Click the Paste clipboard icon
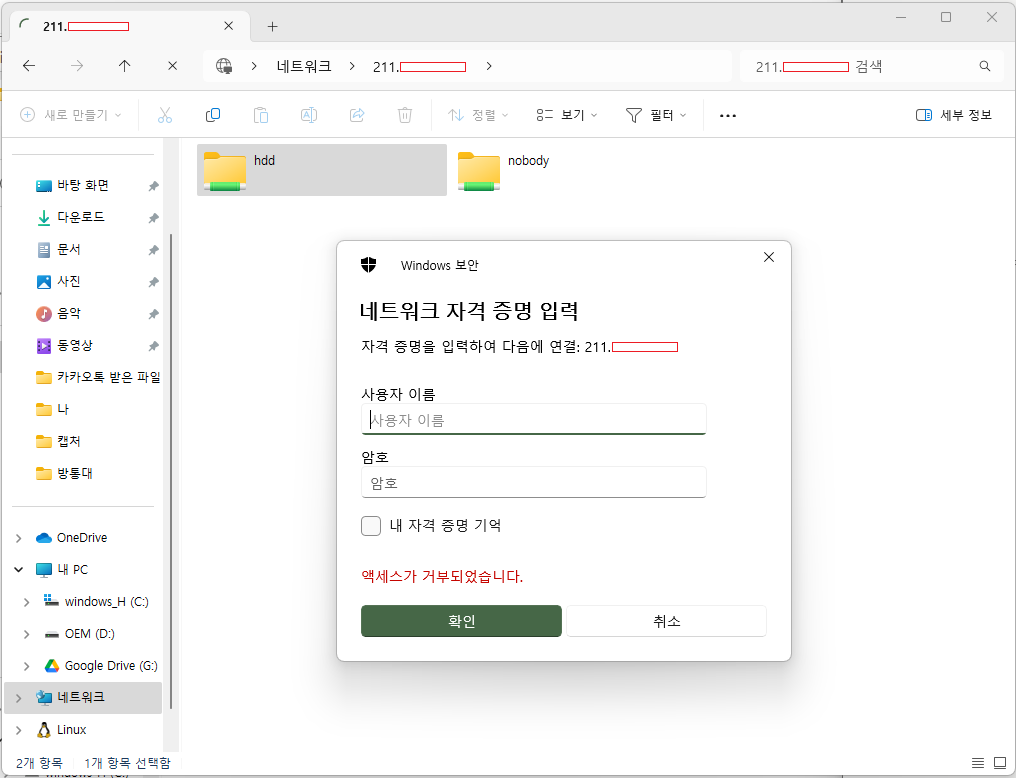The height and width of the screenshot is (778, 1016). (260, 115)
